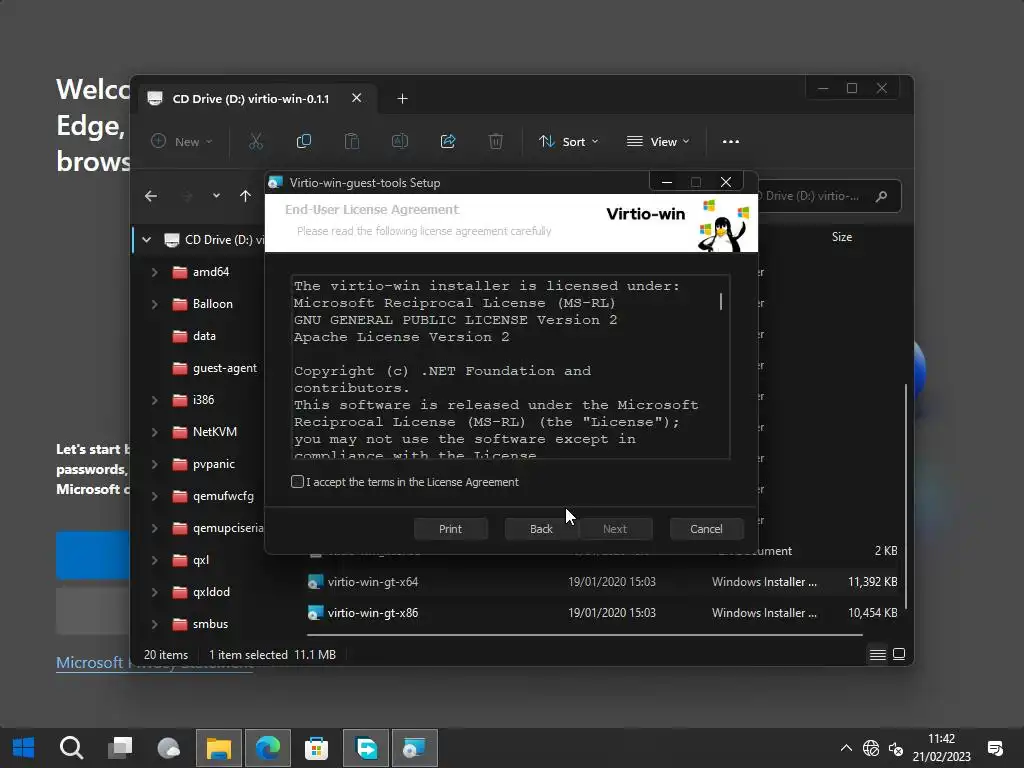This screenshot has width=1024, height=768.
Task: Expand the Balloon folder
Action: 154,304
